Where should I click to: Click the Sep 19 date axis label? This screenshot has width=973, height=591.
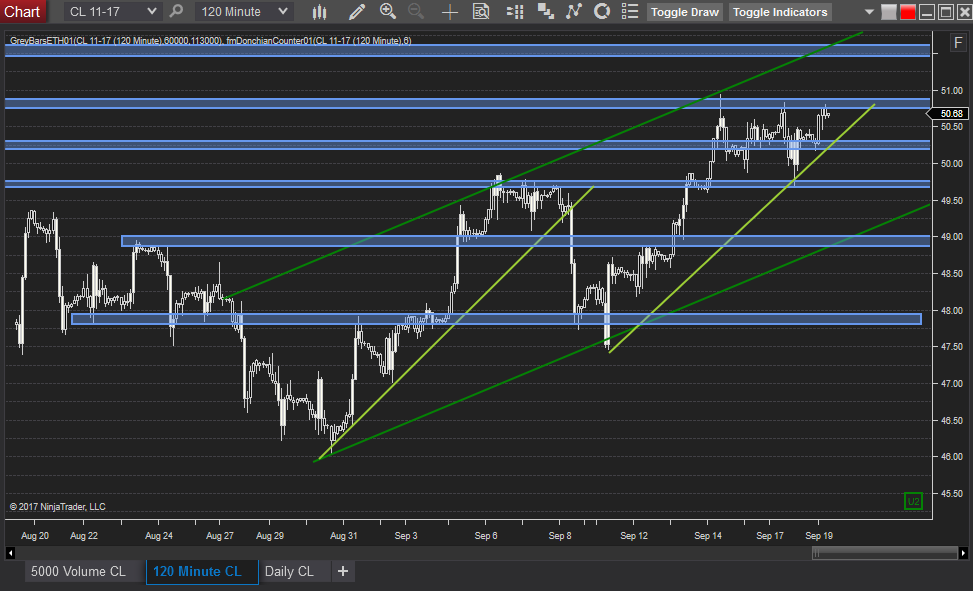click(818, 536)
